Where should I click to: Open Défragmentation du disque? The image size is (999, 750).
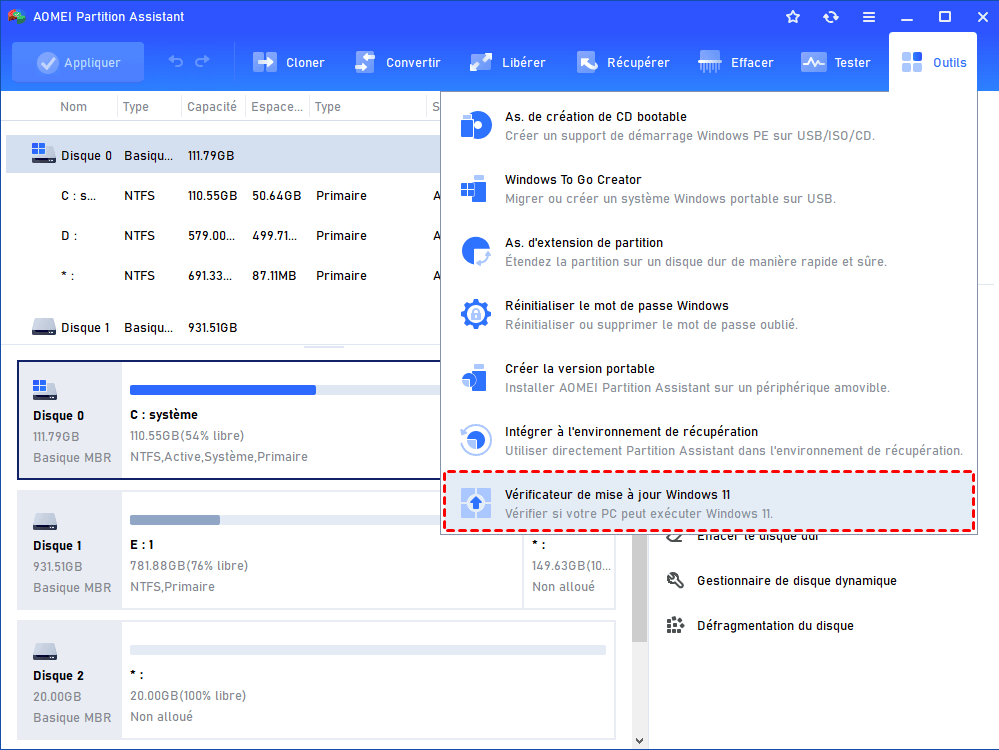(x=775, y=626)
